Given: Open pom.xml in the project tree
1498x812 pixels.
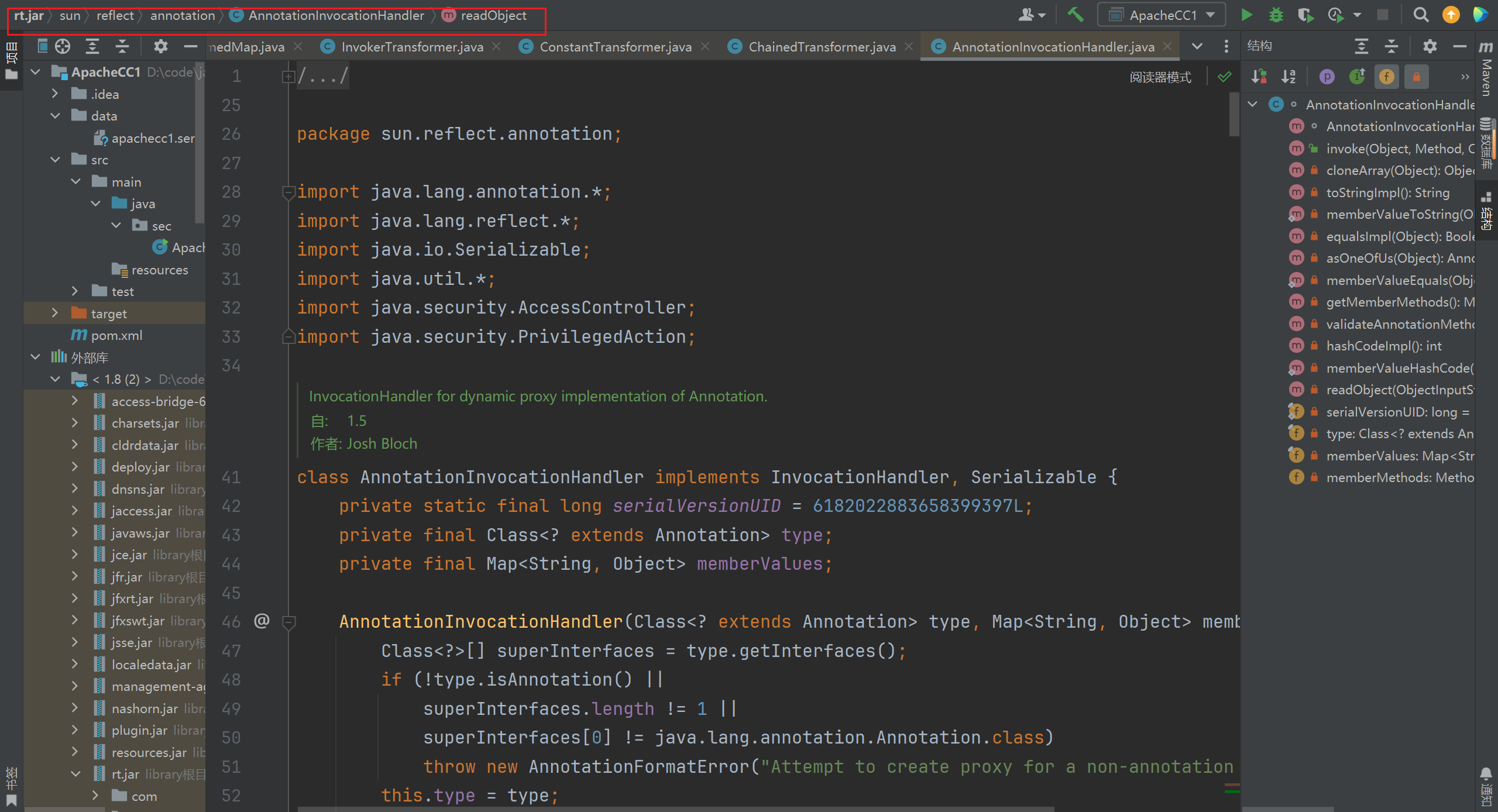Looking at the screenshot, I should (x=116, y=335).
